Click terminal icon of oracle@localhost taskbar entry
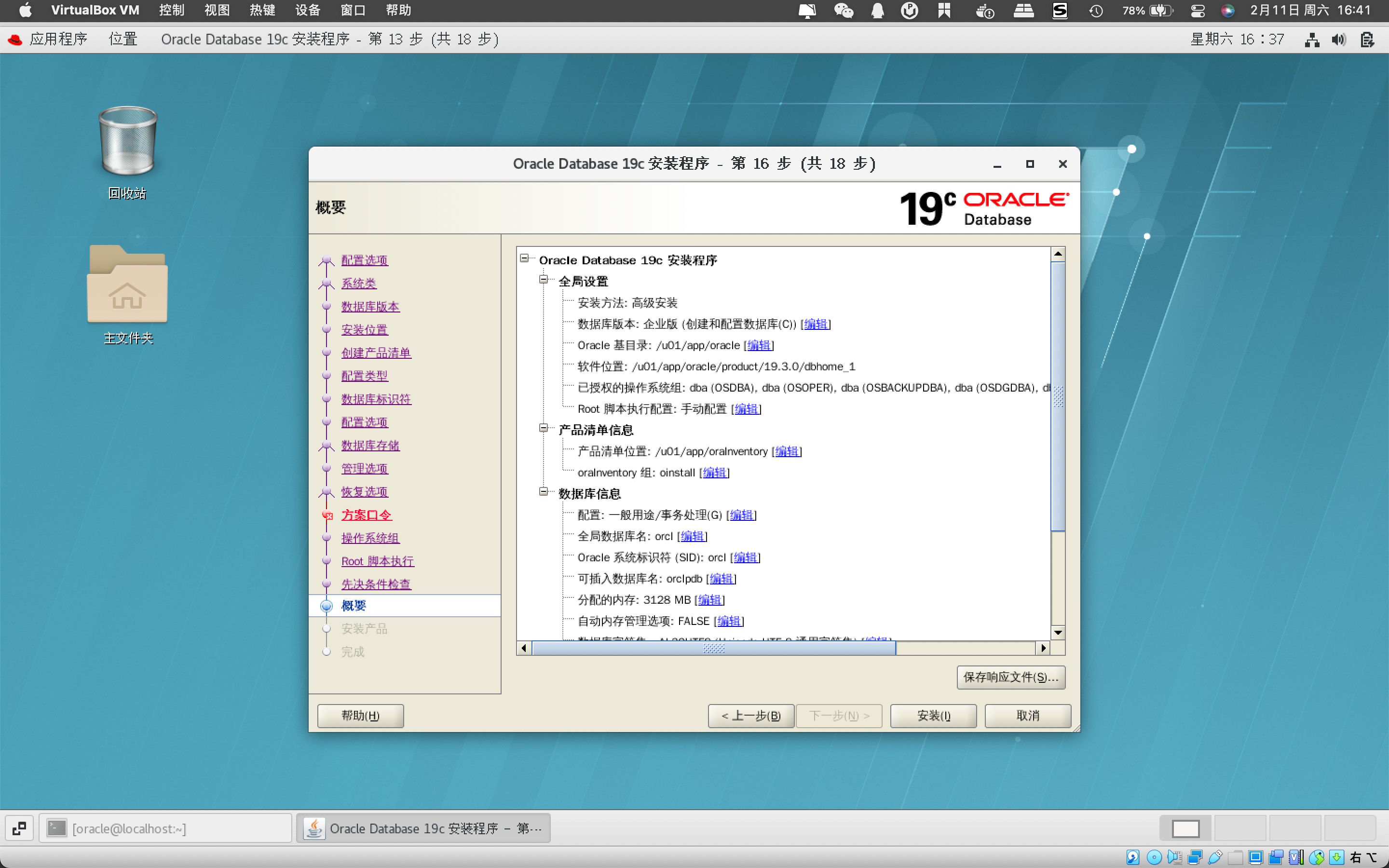The height and width of the screenshot is (868, 1389). pos(56,828)
